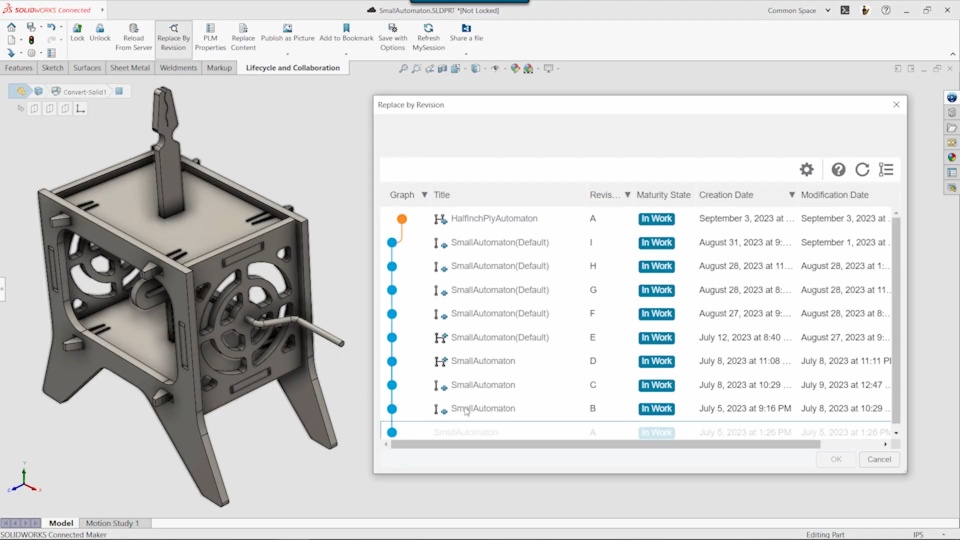The image size is (960, 540).
Task: Click Save with Options icon
Action: (x=392, y=28)
